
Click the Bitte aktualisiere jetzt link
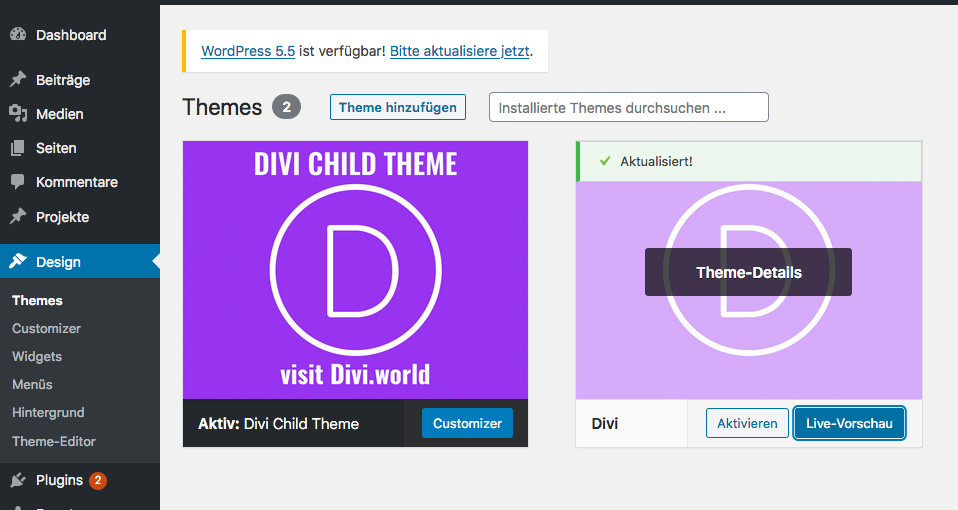coord(459,51)
